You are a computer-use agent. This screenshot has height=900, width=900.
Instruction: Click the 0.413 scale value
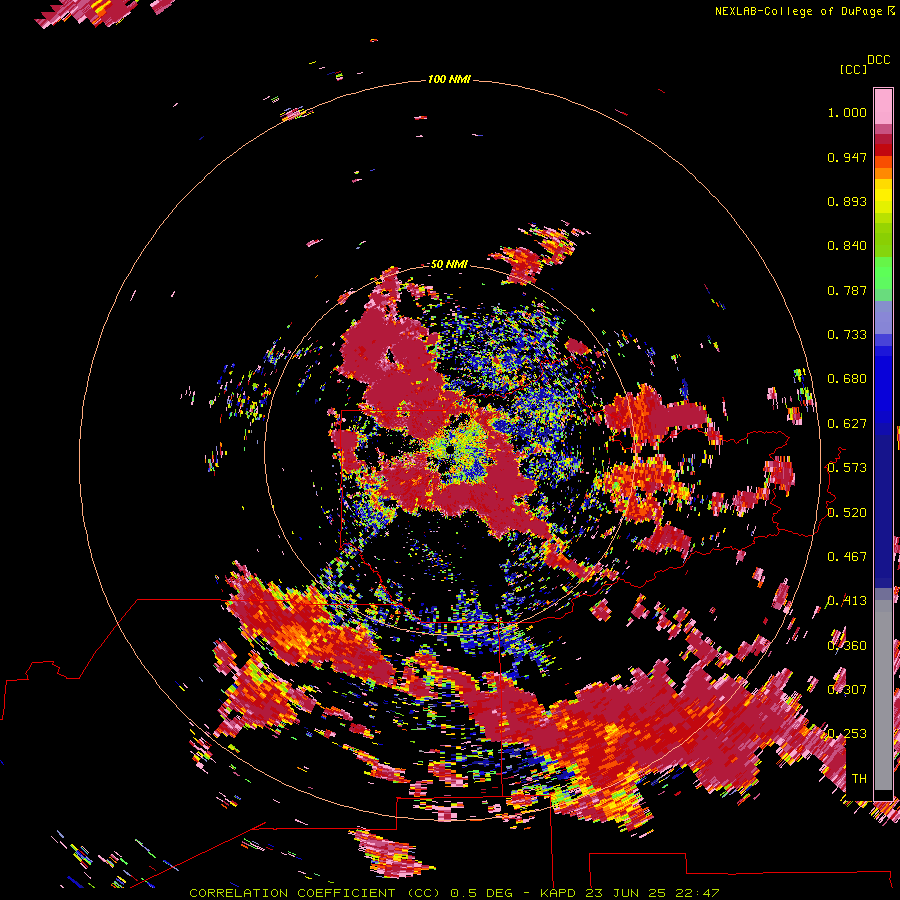[x=847, y=601]
